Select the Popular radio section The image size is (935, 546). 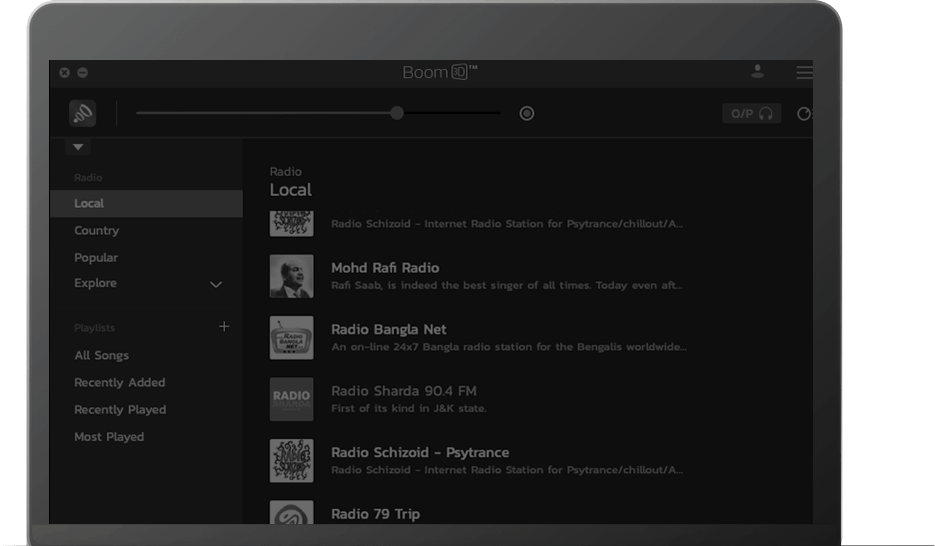pyautogui.click(x=96, y=258)
